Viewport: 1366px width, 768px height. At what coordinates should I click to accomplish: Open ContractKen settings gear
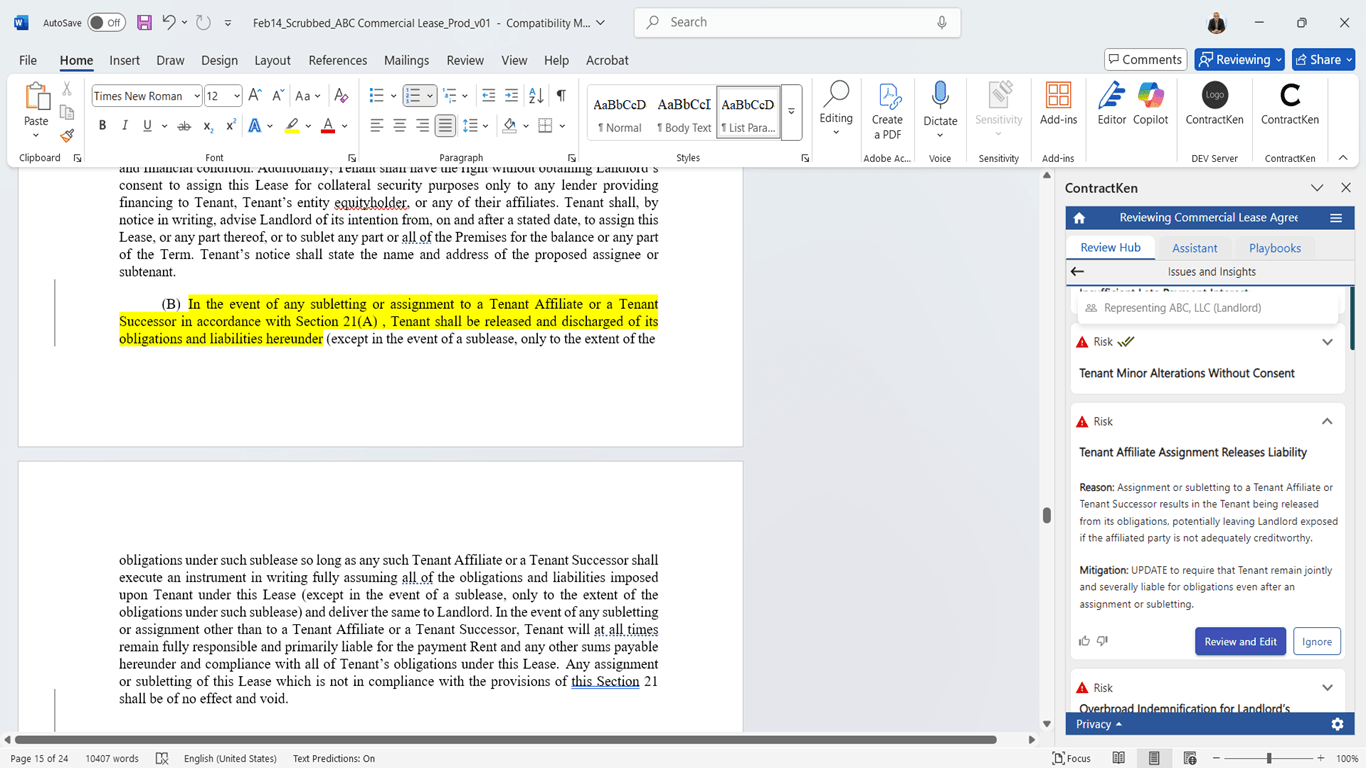(1337, 724)
